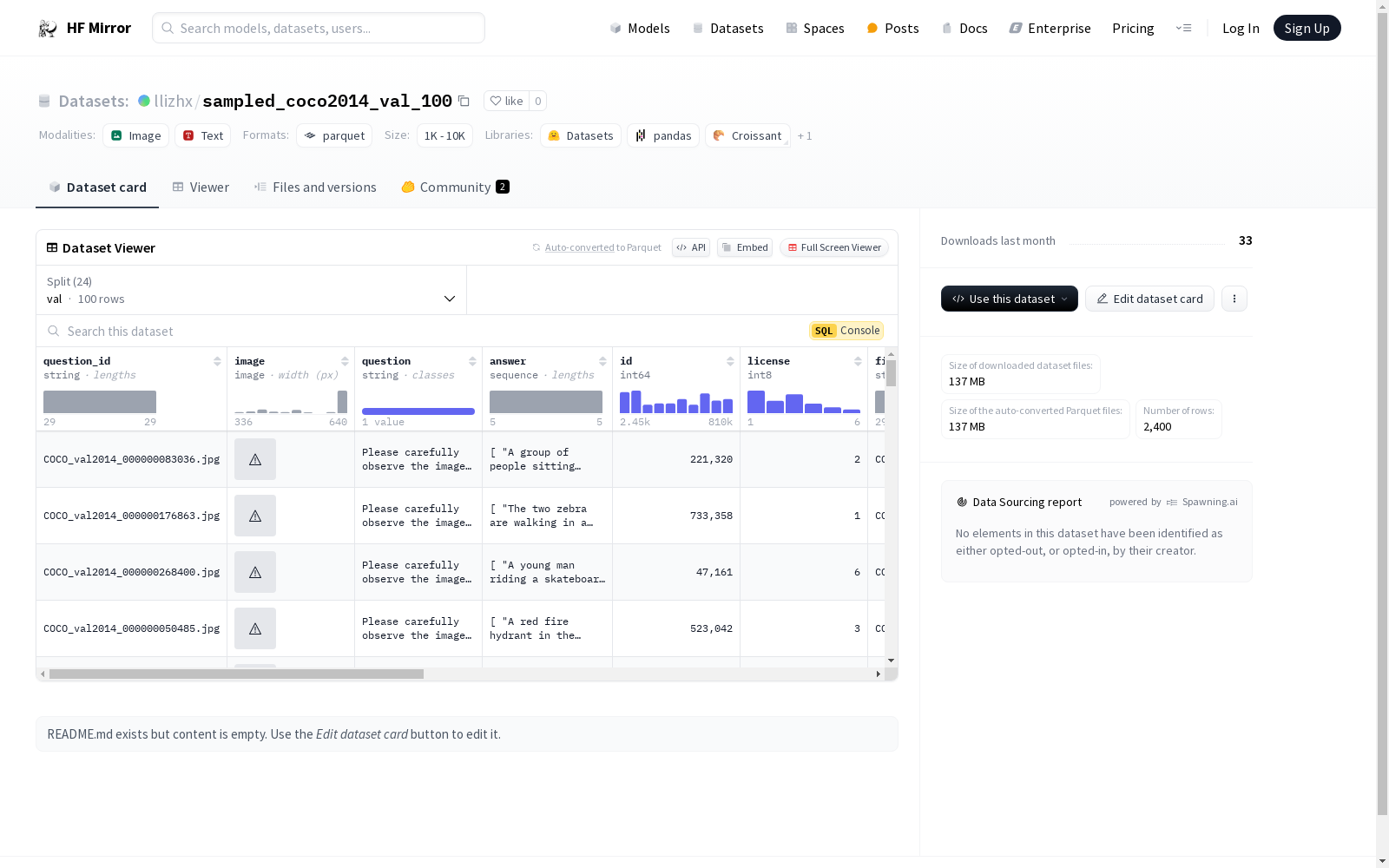Click the like count number

(x=538, y=102)
